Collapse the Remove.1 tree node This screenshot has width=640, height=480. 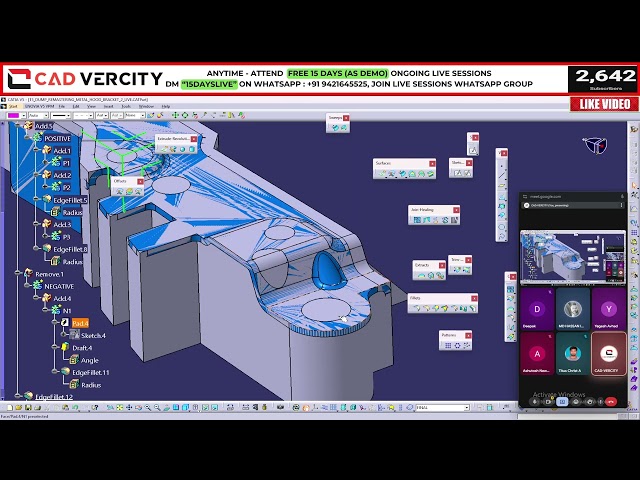(x=18, y=273)
